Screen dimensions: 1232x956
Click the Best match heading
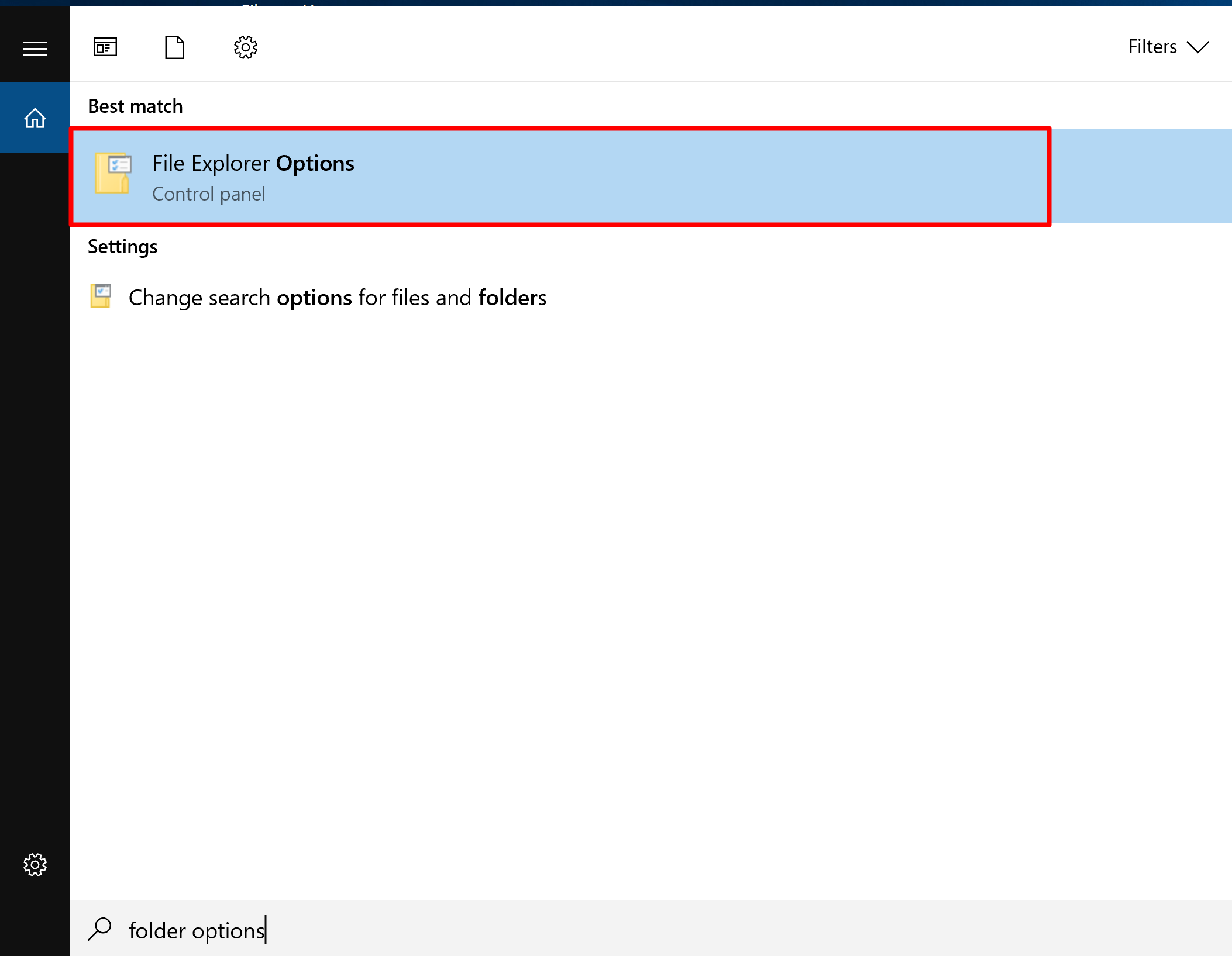pyautogui.click(x=135, y=106)
